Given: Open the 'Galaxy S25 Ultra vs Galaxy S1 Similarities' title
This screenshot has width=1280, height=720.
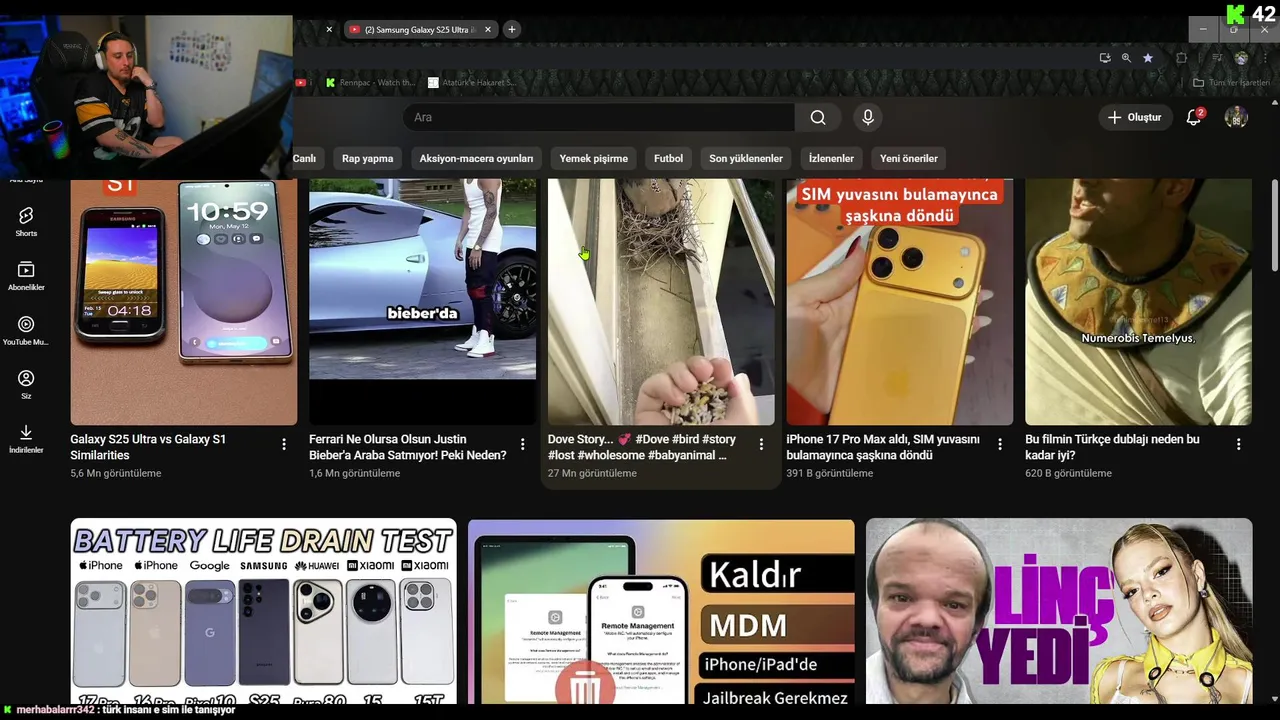Looking at the screenshot, I should pos(148,447).
